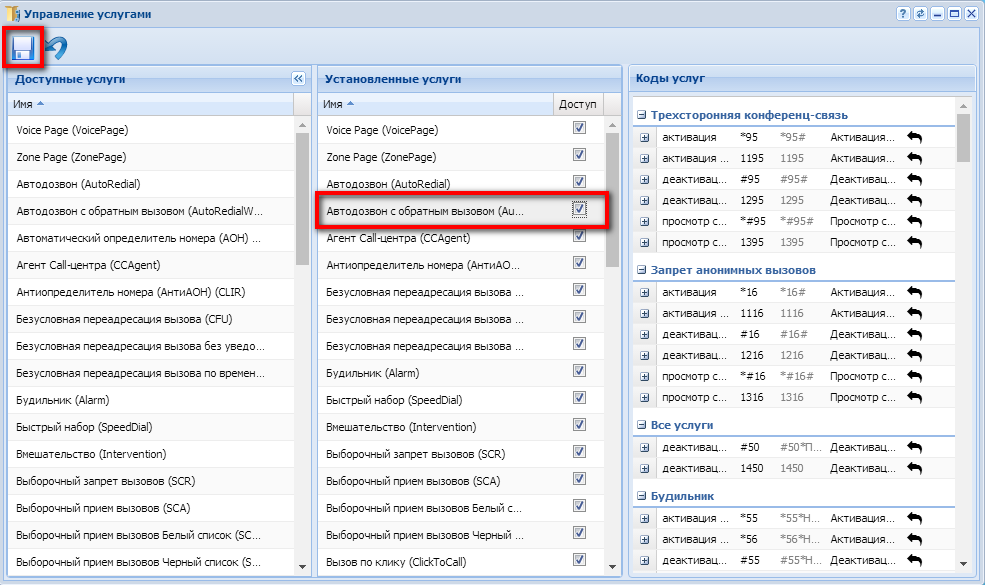Collapse the Доступные услуги panel with double-arrow icon
Viewport: 985px width, 585px height.
coord(298,78)
